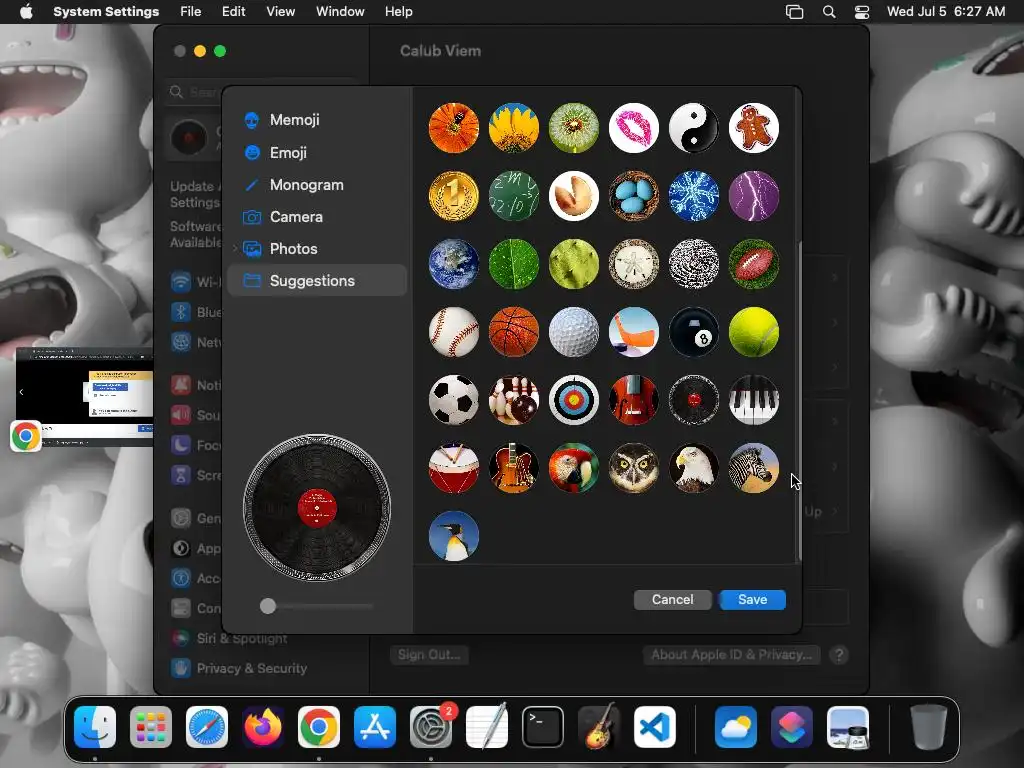
Task: Open the Window menu
Action: pos(340,12)
